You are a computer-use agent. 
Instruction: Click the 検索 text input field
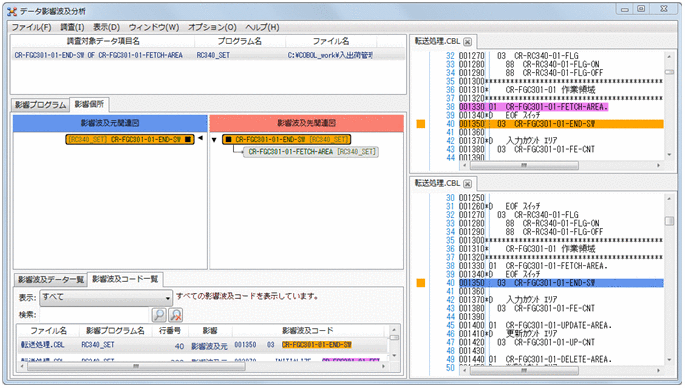coord(94,315)
